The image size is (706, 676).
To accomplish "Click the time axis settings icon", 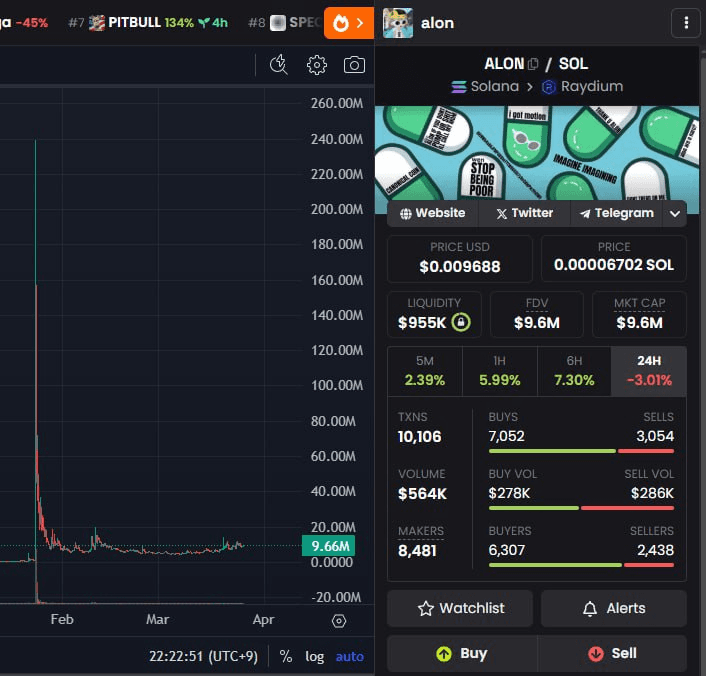I will click(x=339, y=621).
